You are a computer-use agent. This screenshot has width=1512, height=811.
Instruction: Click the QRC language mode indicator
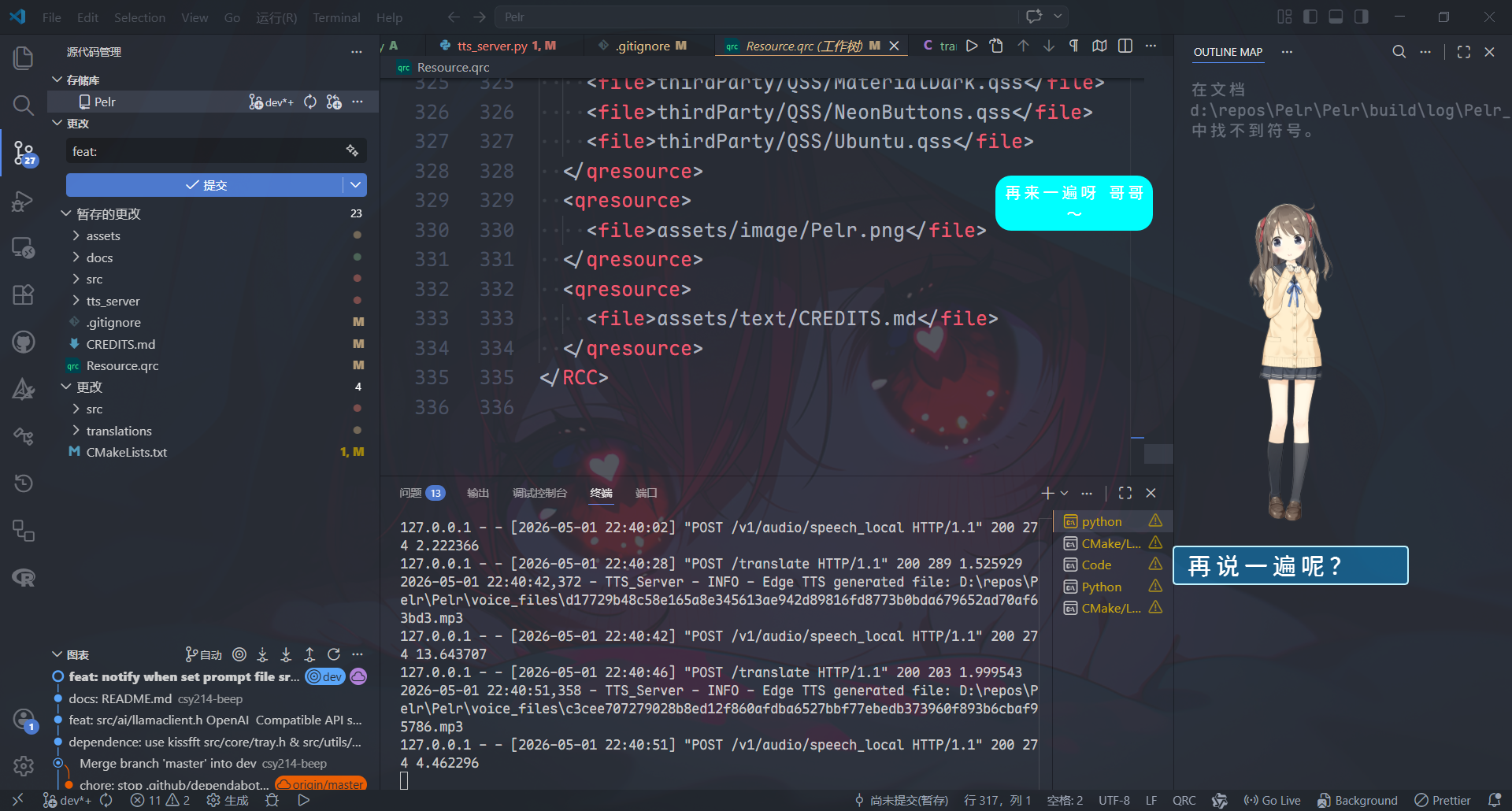[x=1184, y=800]
